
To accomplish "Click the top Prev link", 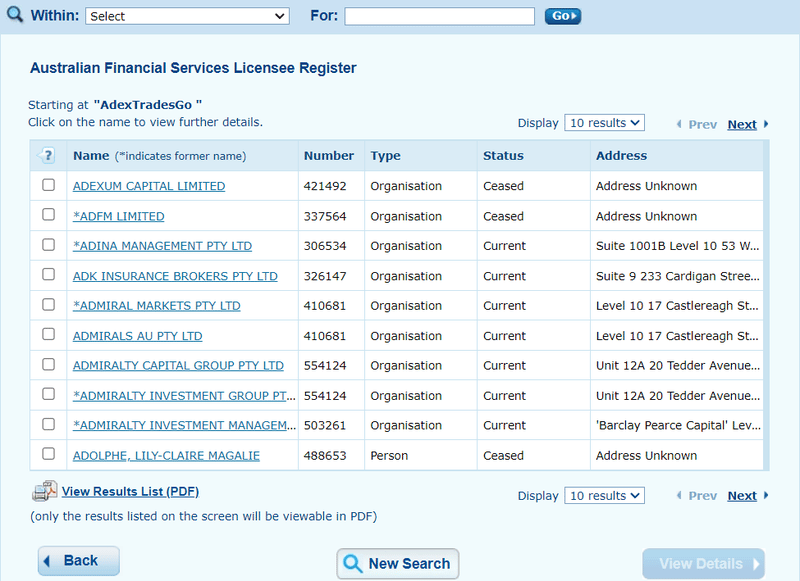I will point(702,124).
